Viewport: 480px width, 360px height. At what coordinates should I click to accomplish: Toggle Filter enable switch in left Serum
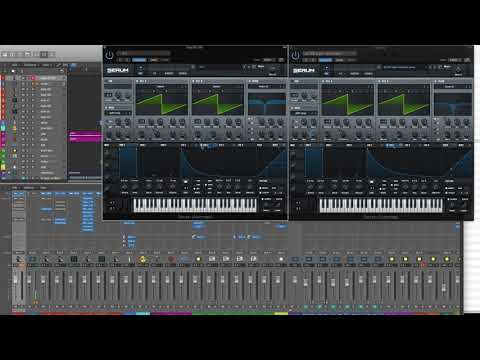point(250,81)
